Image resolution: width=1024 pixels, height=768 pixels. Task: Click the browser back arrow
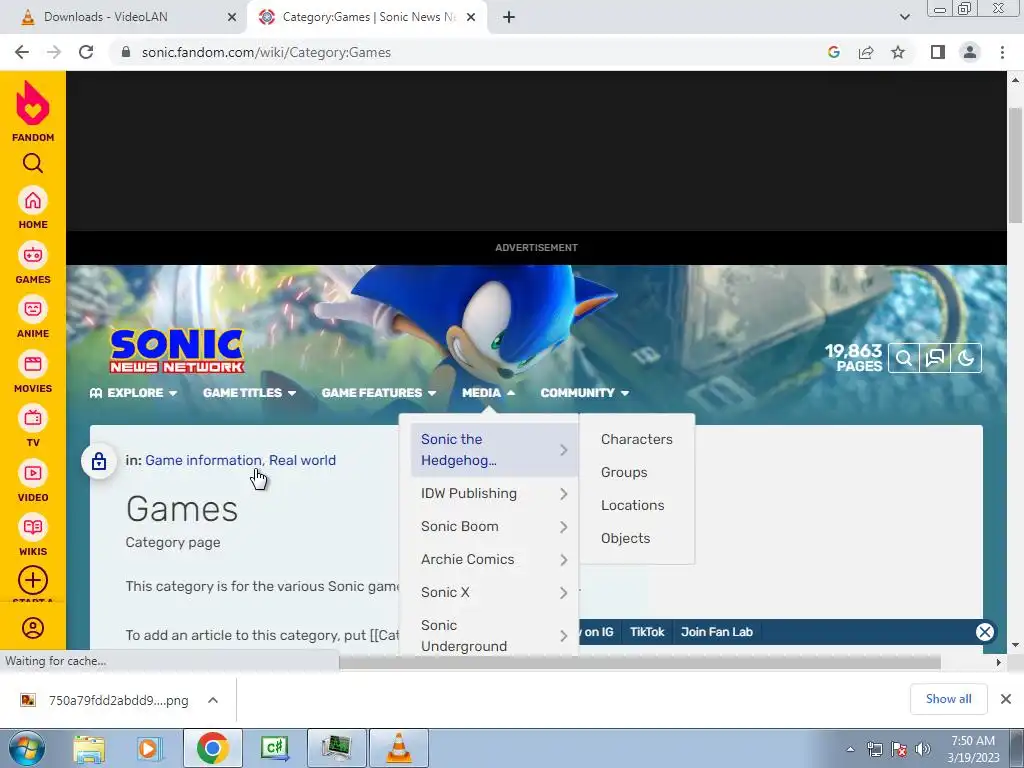coord(22,52)
